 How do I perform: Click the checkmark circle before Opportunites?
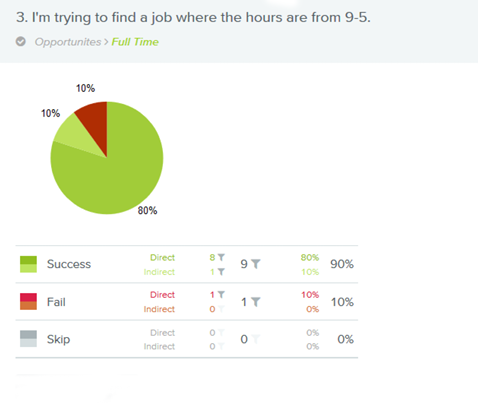tap(21, 42)
